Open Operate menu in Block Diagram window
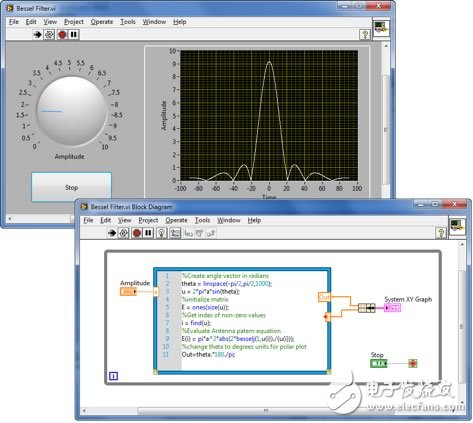Viewport: 473px width, 423px height. (176, 220)
